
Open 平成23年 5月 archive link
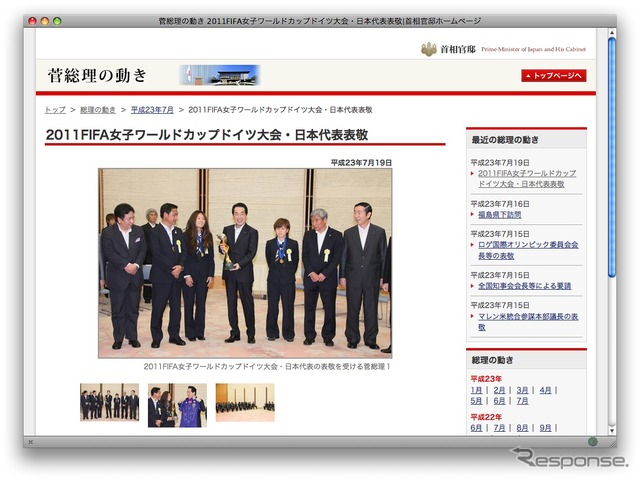(x=476, y=401)
